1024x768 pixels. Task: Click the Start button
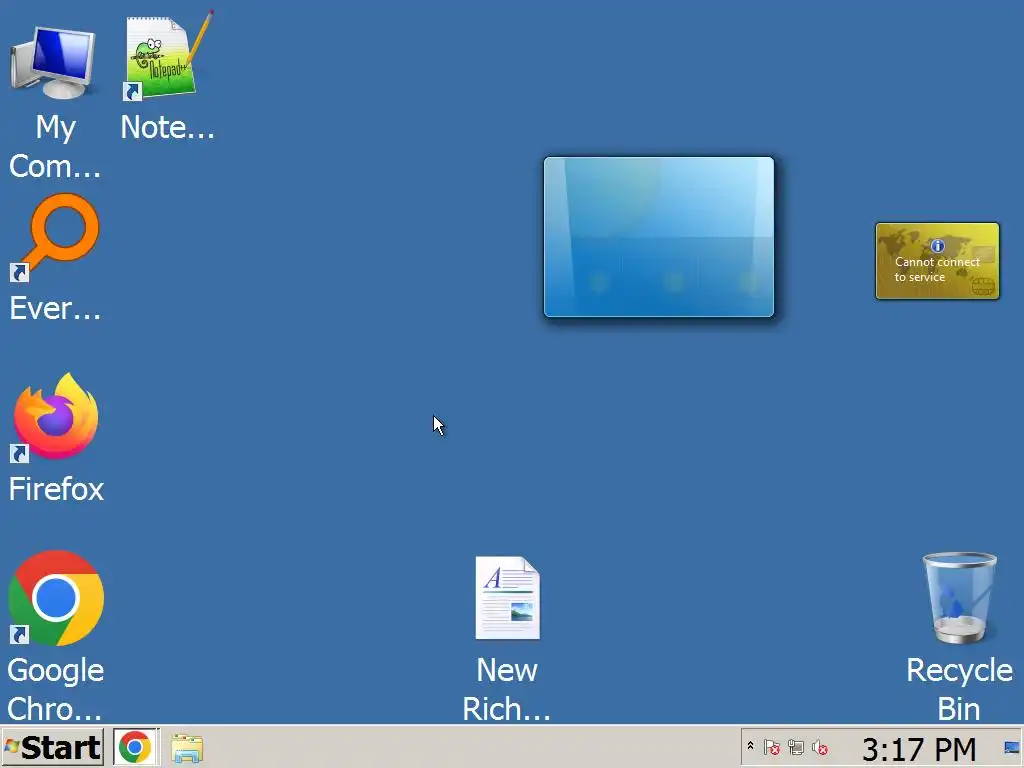[x=52, y=747]
